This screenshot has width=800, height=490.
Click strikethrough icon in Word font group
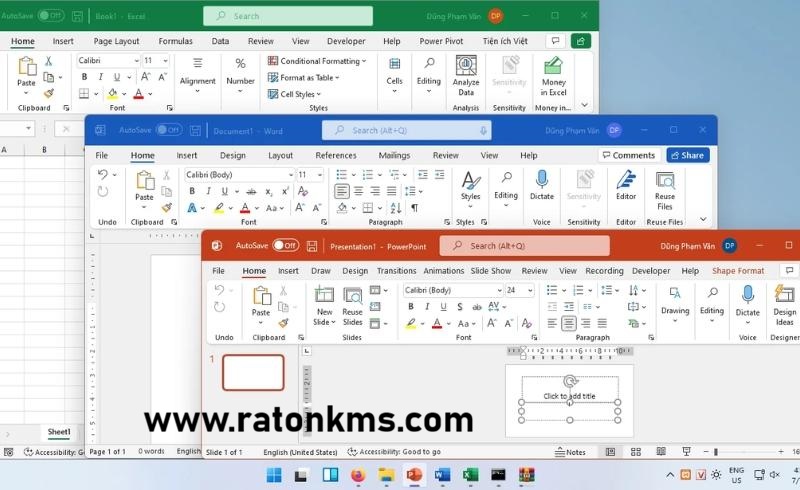click(251, 191)
